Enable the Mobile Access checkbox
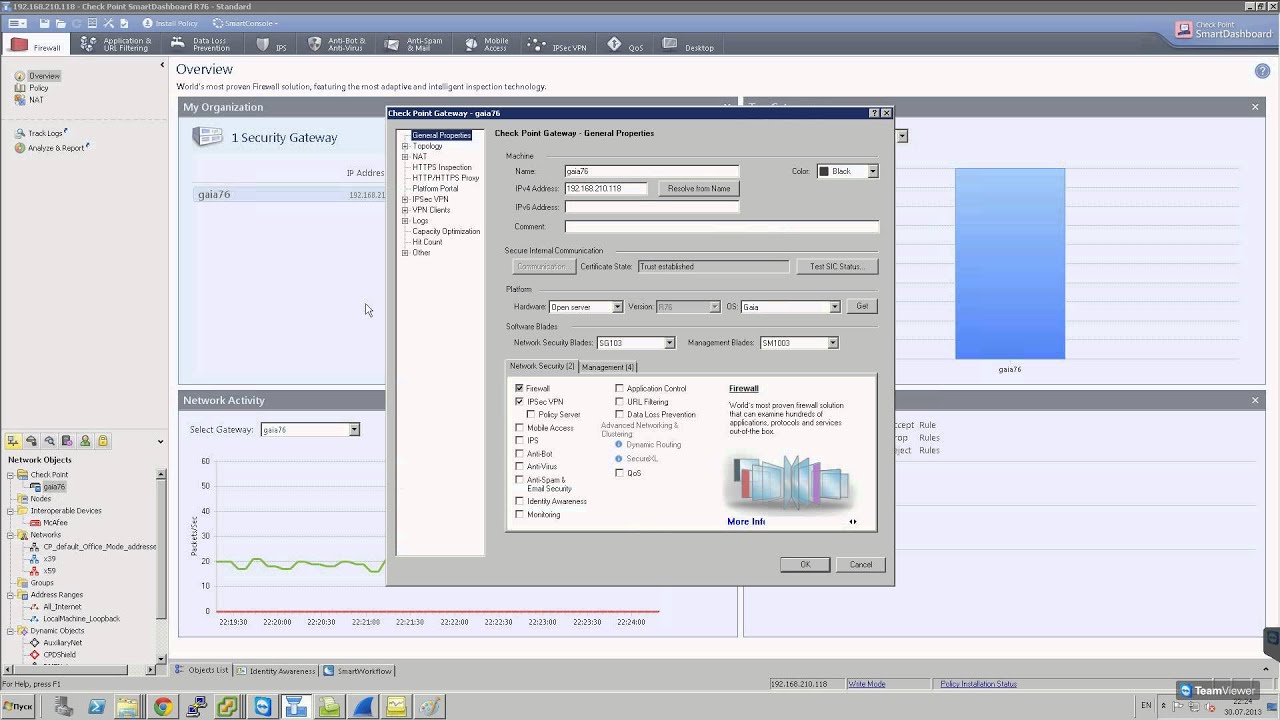This screenshot has width=1280, height=720. tap(519, 428)
